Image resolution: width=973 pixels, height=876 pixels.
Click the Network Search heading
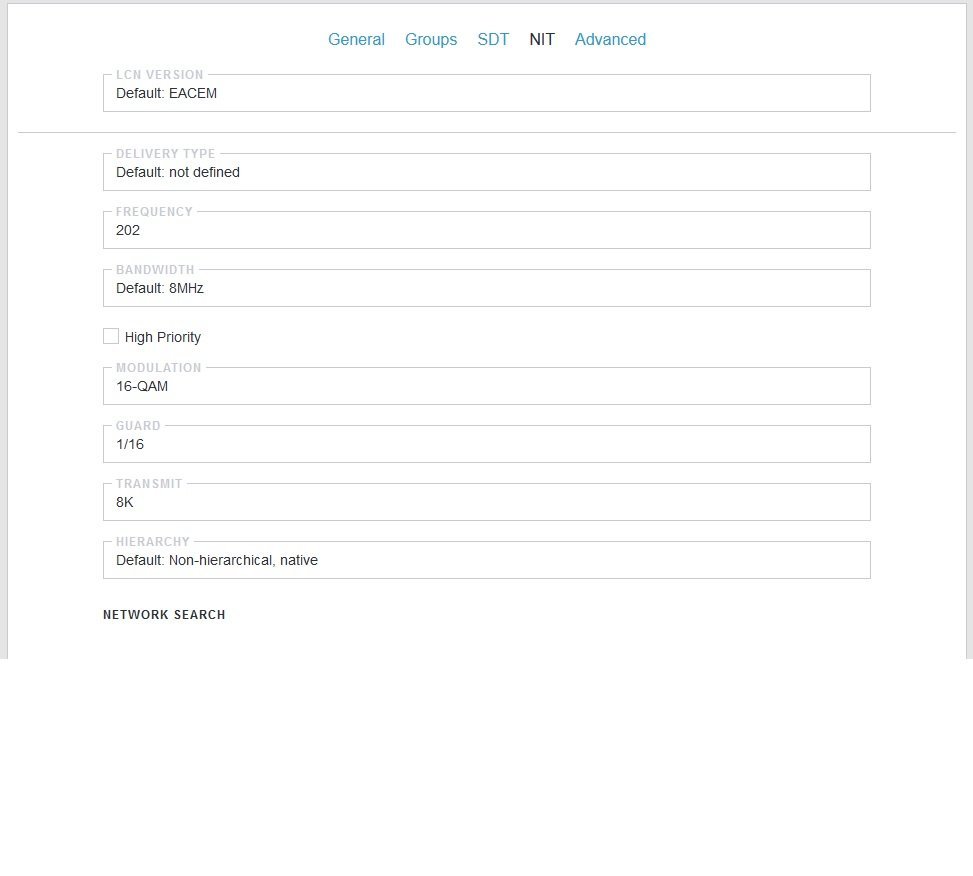tap(164, 615)
